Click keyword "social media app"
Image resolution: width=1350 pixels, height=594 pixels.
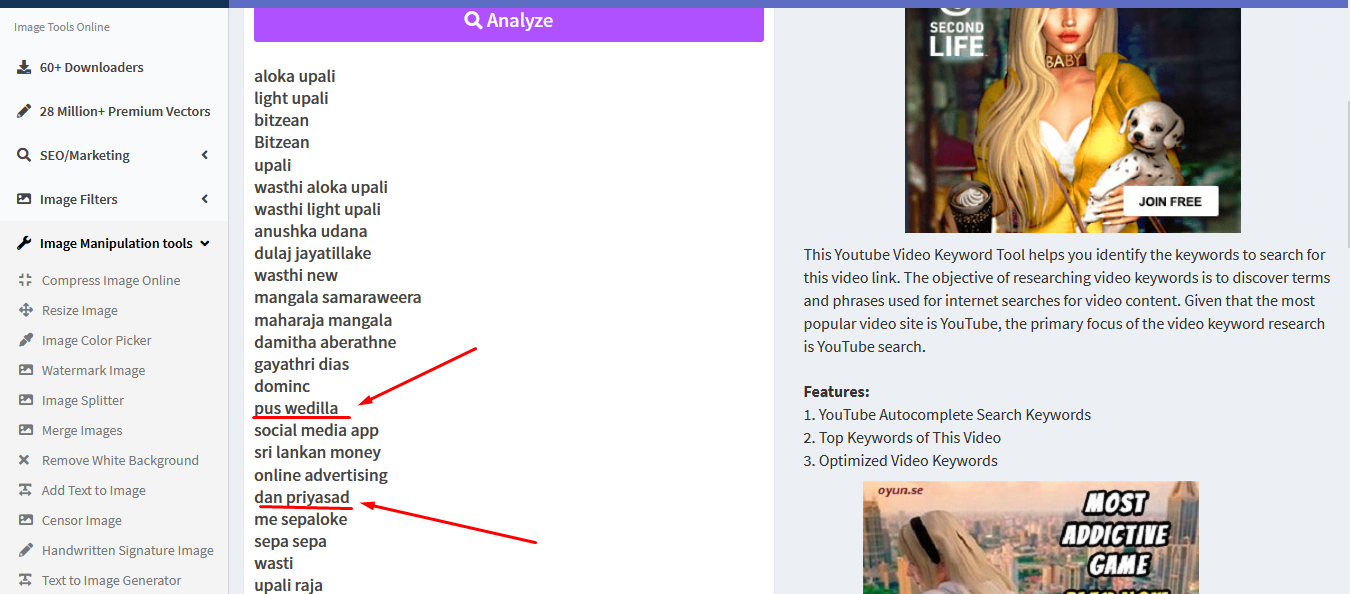(x=316, y=430)
